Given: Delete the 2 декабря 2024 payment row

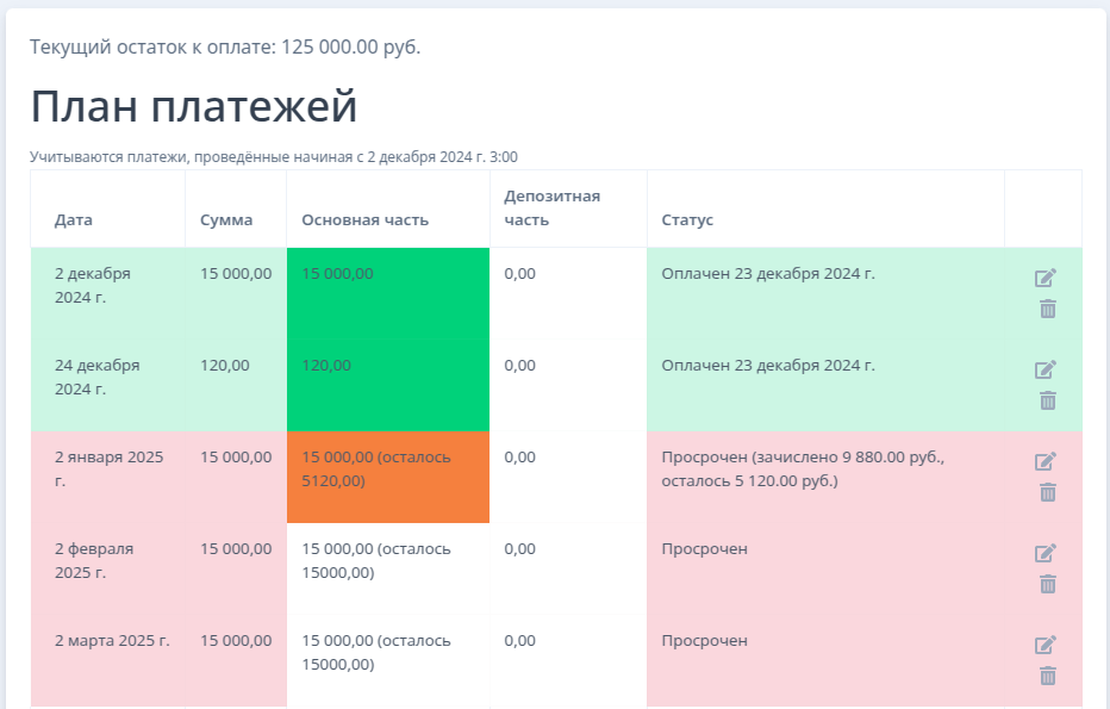Looking at the screenshot, I should click(x=1047, y=309).
